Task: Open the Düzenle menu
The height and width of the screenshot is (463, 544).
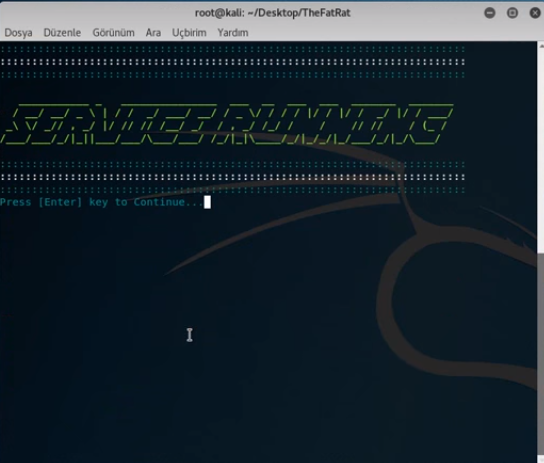Action: click(62, 33)
